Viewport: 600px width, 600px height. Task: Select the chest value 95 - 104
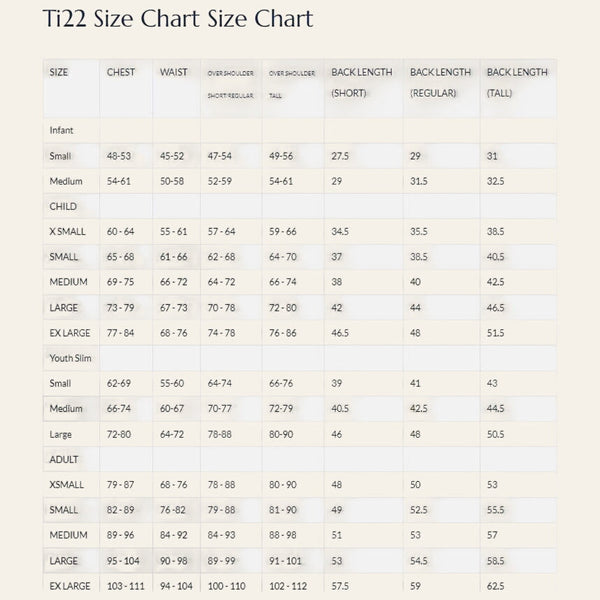[x=123, y=561]
